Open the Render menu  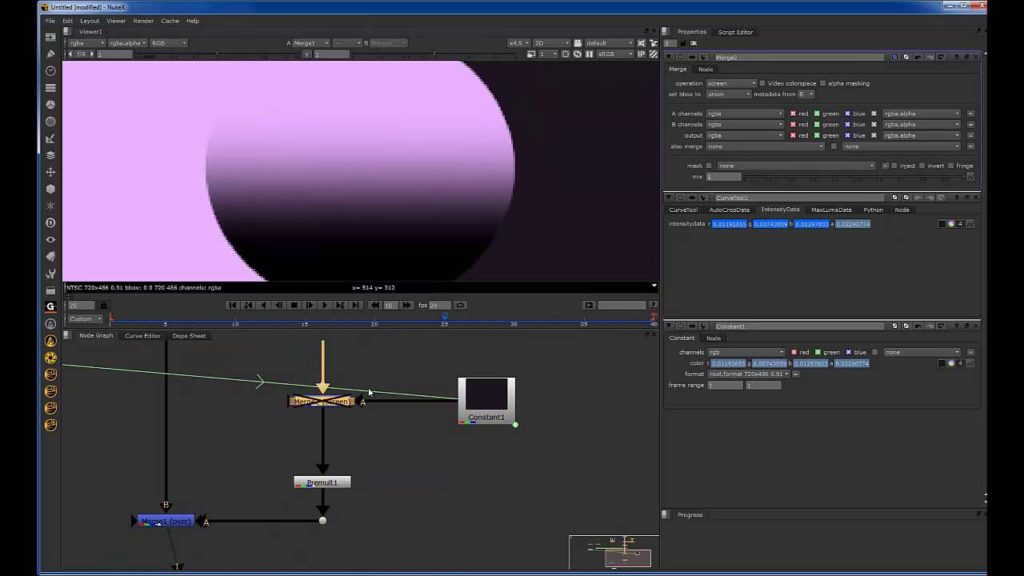pyautogui.click(x=143, y=21)
